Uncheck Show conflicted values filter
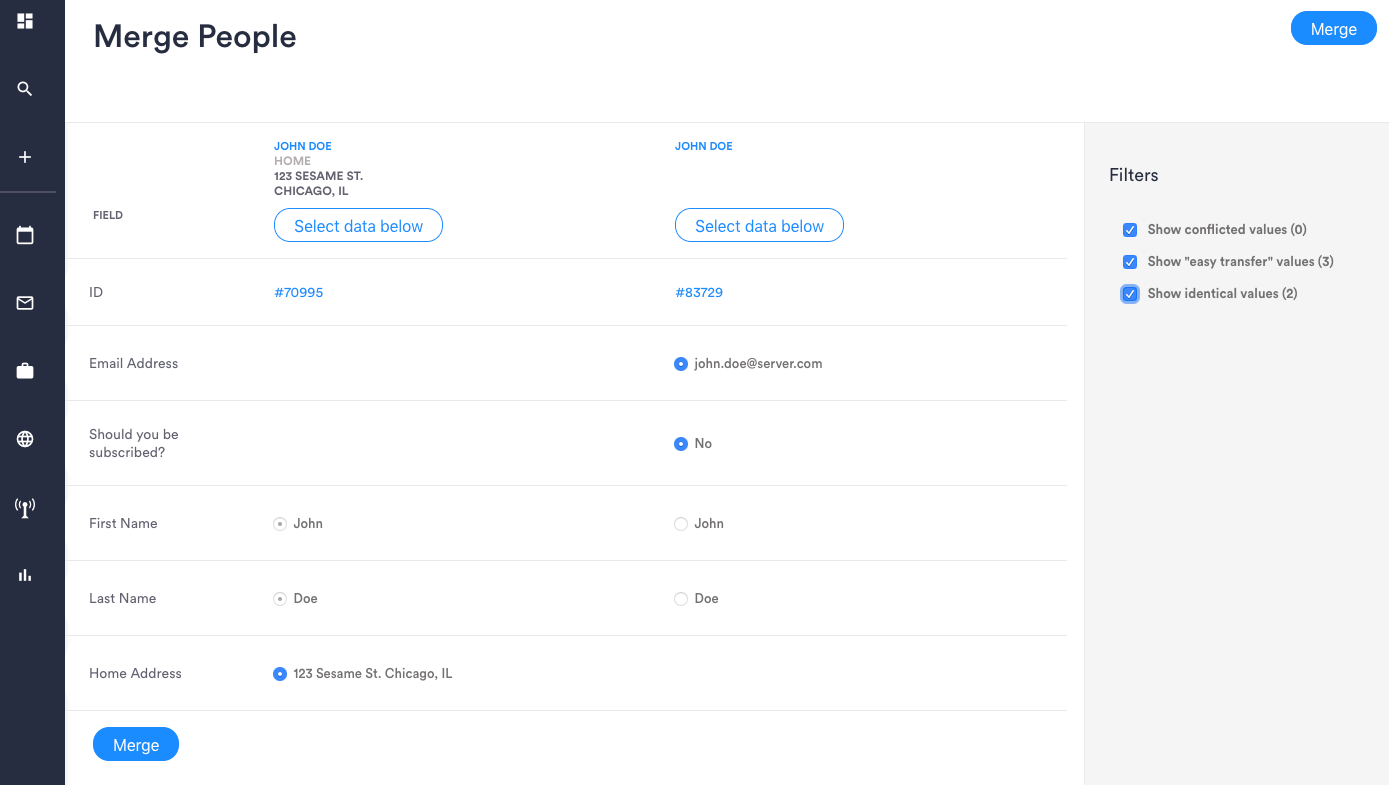 tap(1130, 230)
